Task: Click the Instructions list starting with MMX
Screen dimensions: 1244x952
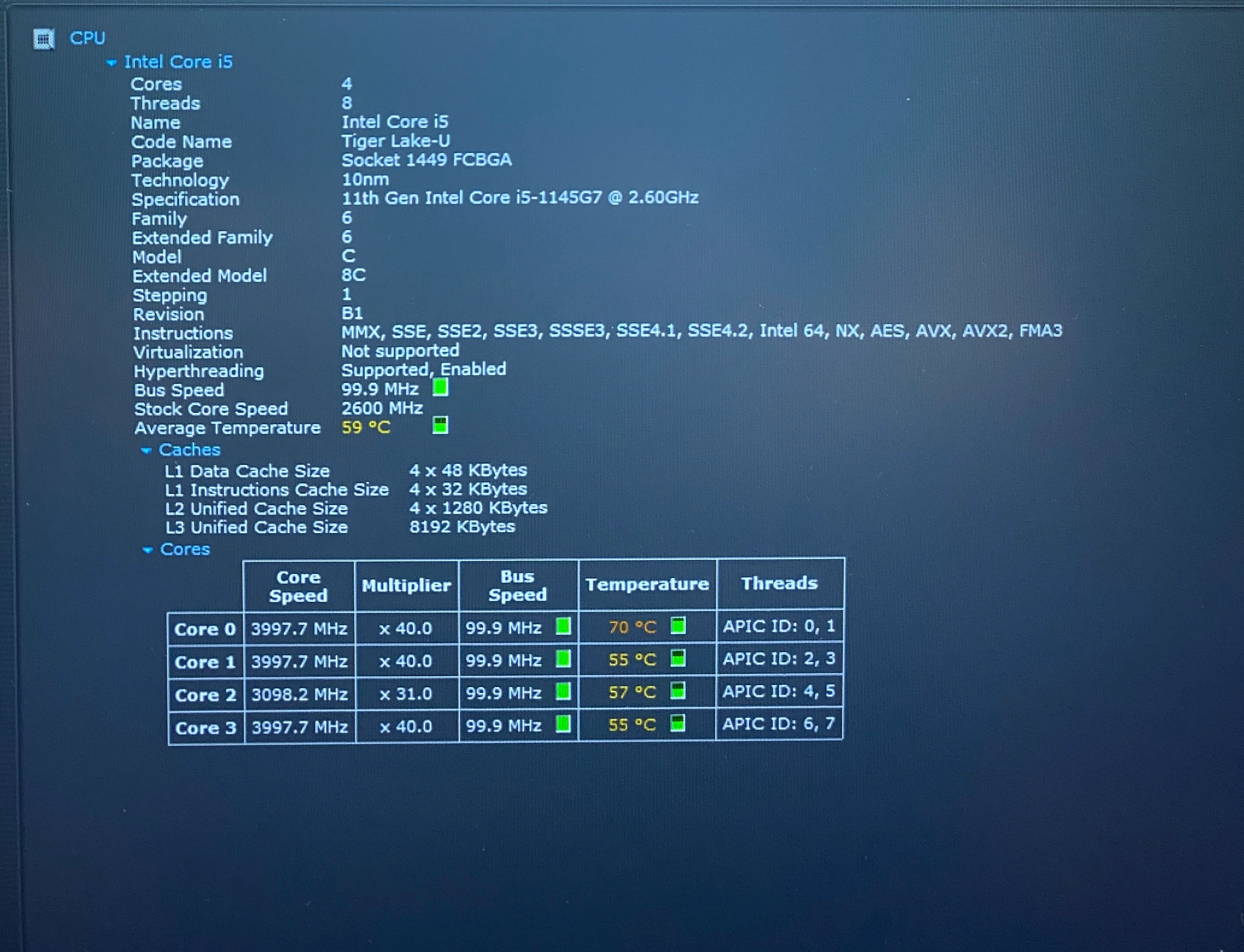Action: pyautogui.click(x=702, y=330)
